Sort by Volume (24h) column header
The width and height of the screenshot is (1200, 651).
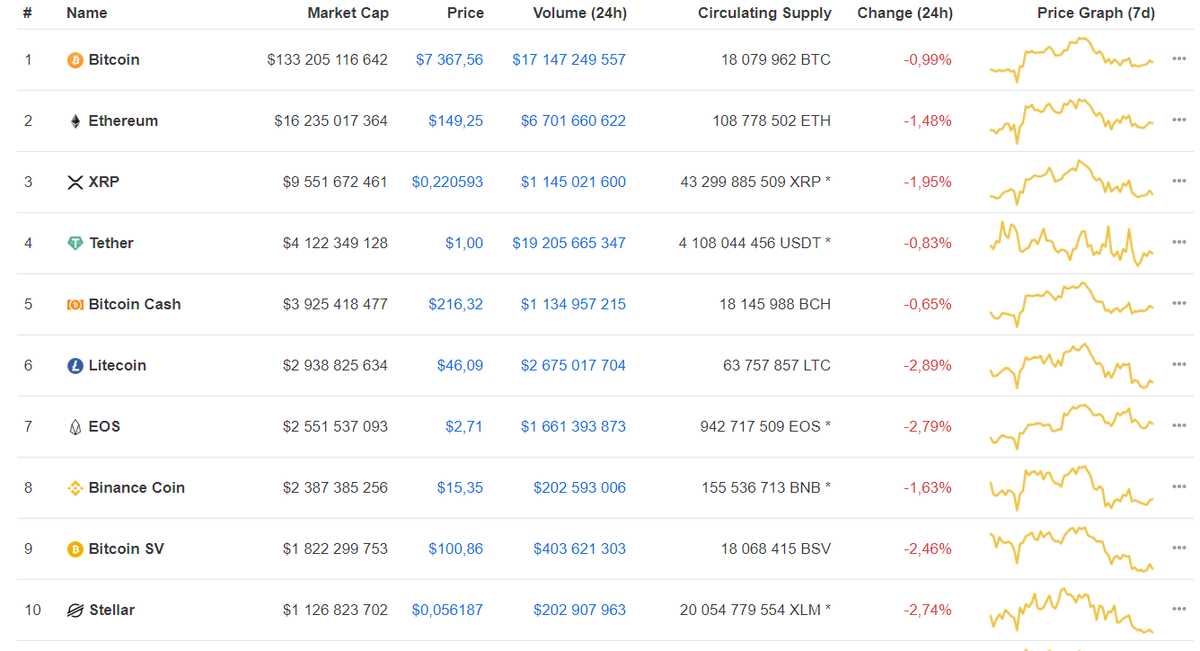point(580,13)
